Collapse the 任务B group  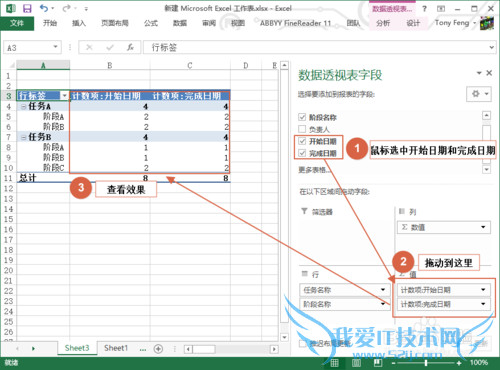coord(24,137)
